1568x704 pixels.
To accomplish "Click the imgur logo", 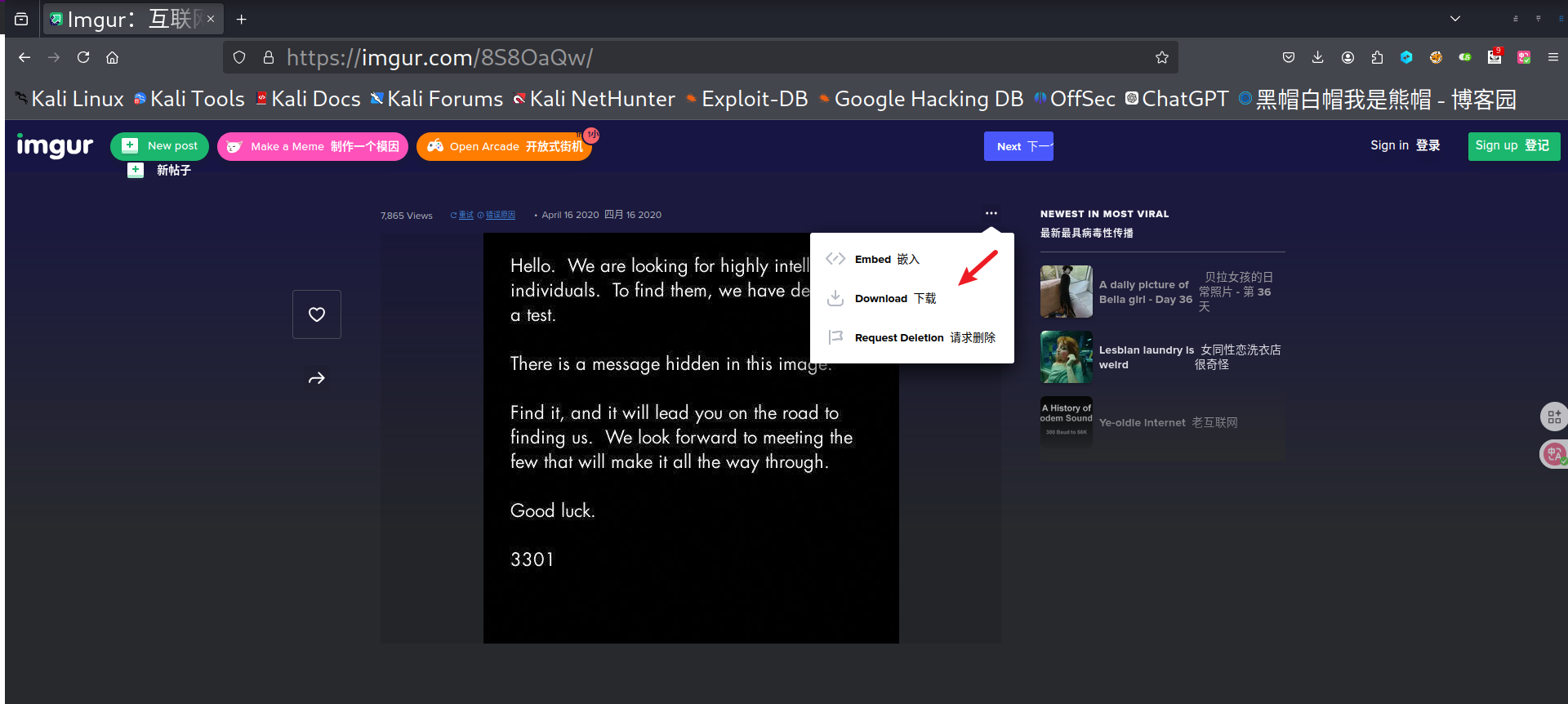I will 55,146.
